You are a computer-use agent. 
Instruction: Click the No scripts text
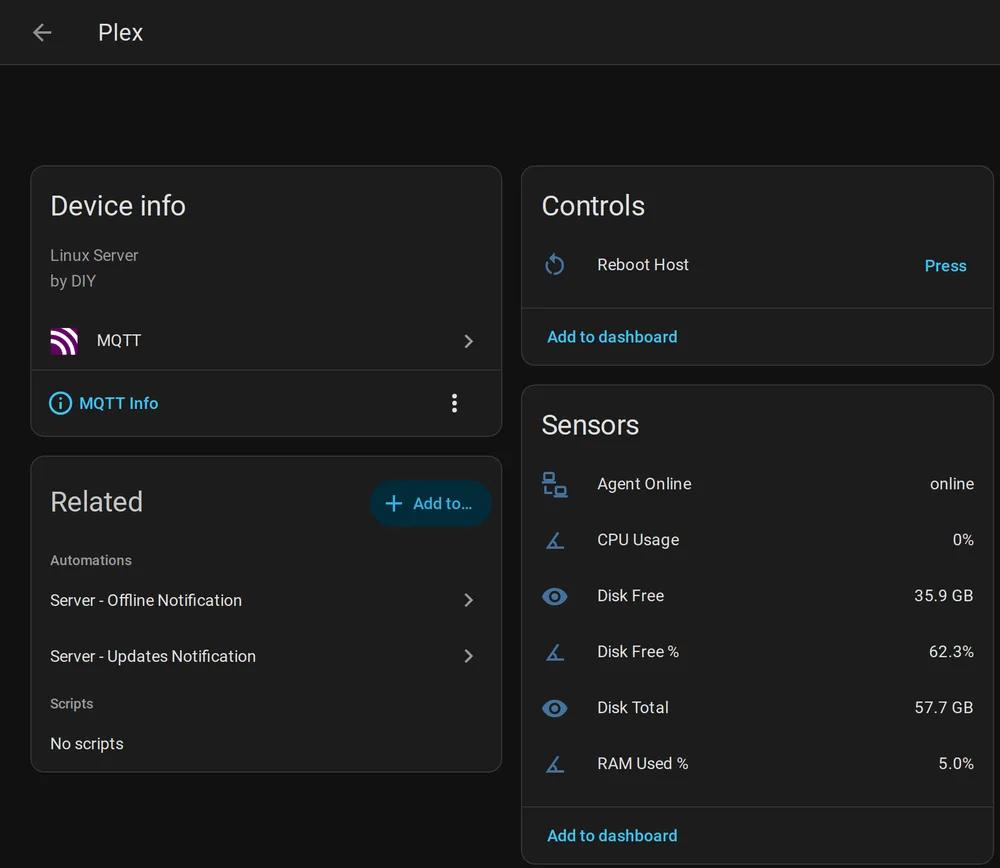(x=87, y=744)
